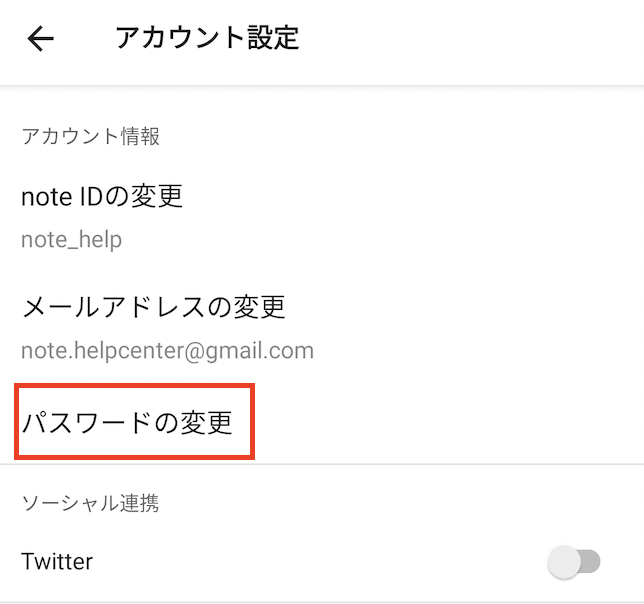Click the round knob of the Twitter switch
Image resolution: width=644 pixels, height=604 pixels.
click(565, 562)
